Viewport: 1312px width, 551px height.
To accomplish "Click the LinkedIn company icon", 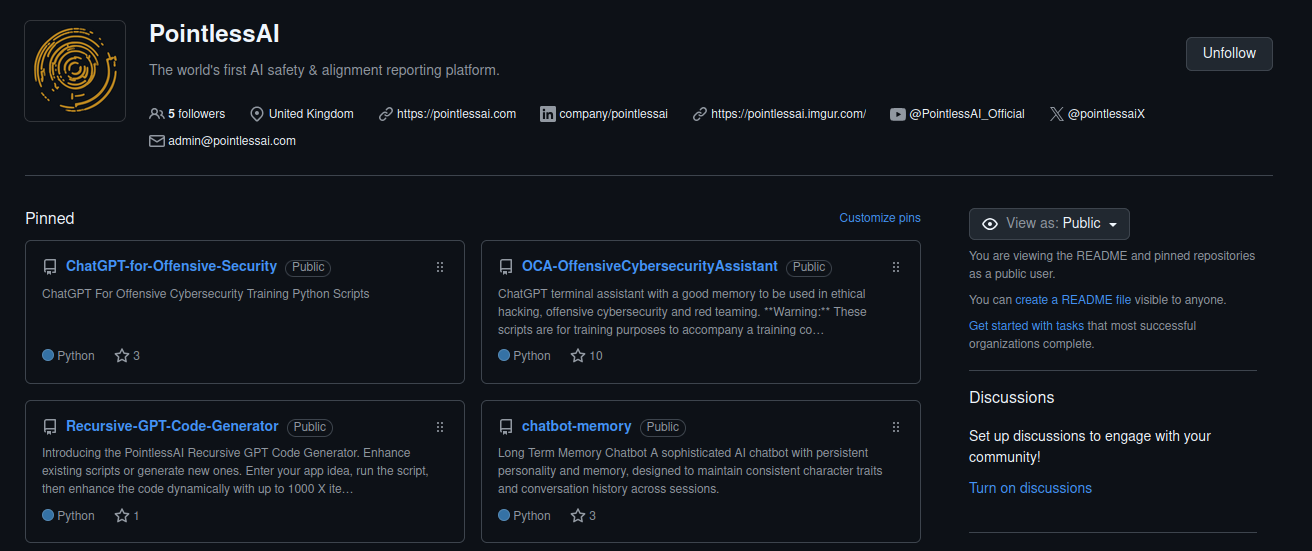I will (547, 114).
